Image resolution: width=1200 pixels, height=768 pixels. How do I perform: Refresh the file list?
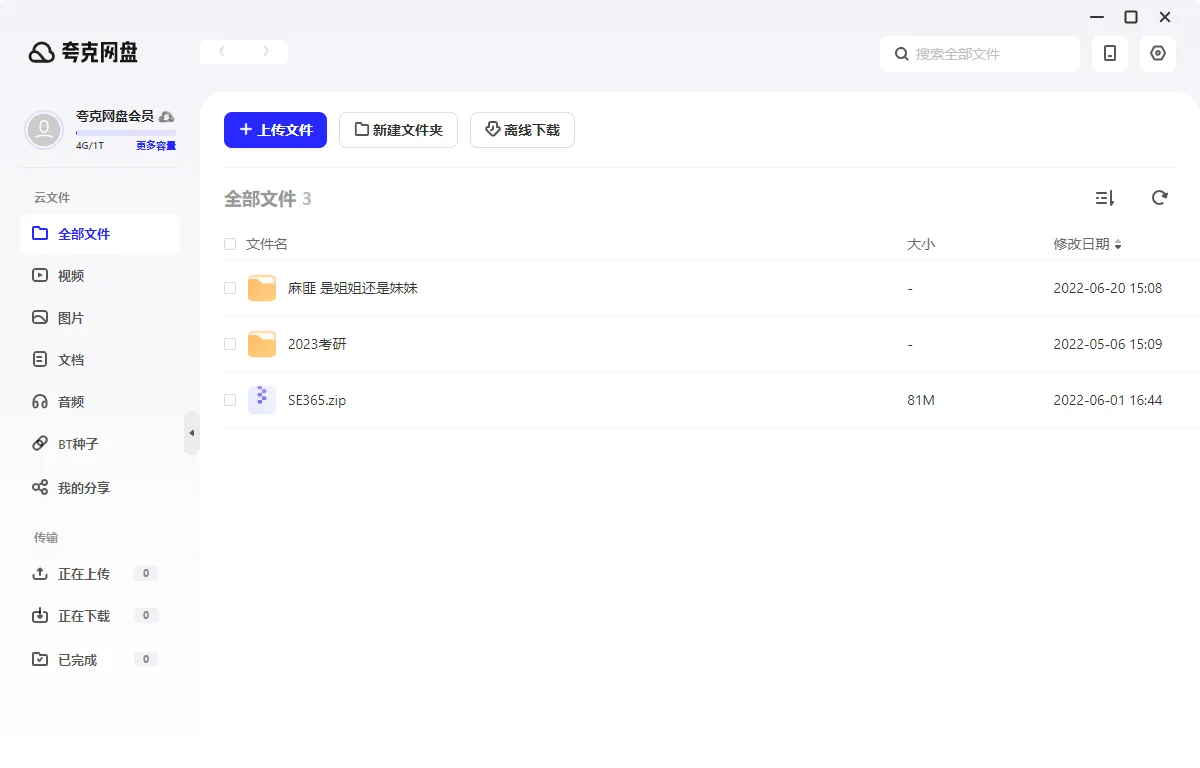[1160, 198]
